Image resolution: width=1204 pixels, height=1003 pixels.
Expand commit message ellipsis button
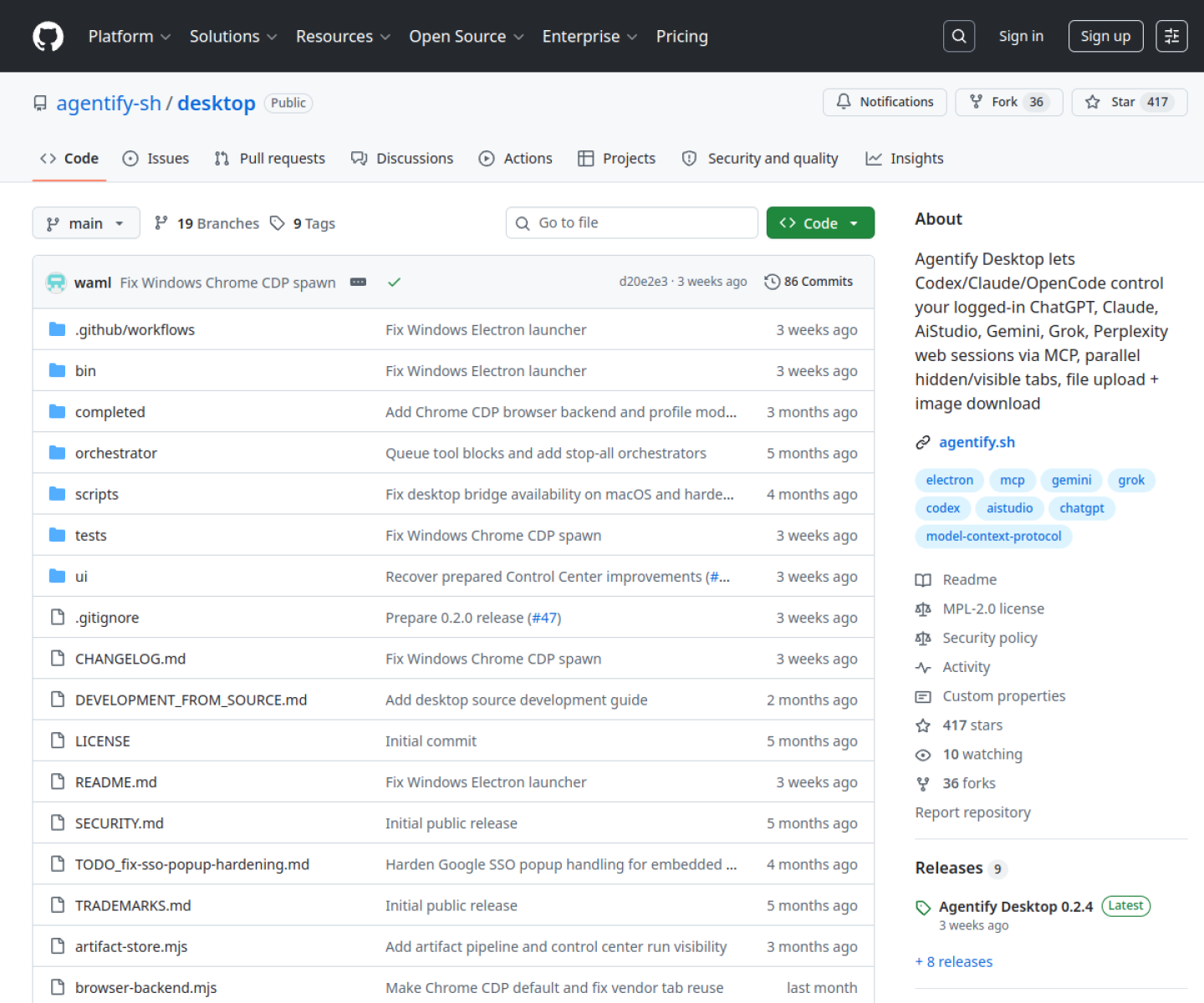pos(358,283)
